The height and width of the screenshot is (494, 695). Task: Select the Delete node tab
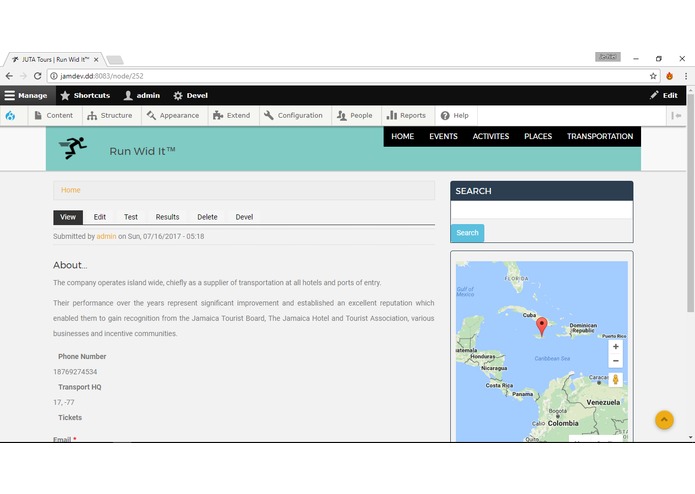coord(207,217)
